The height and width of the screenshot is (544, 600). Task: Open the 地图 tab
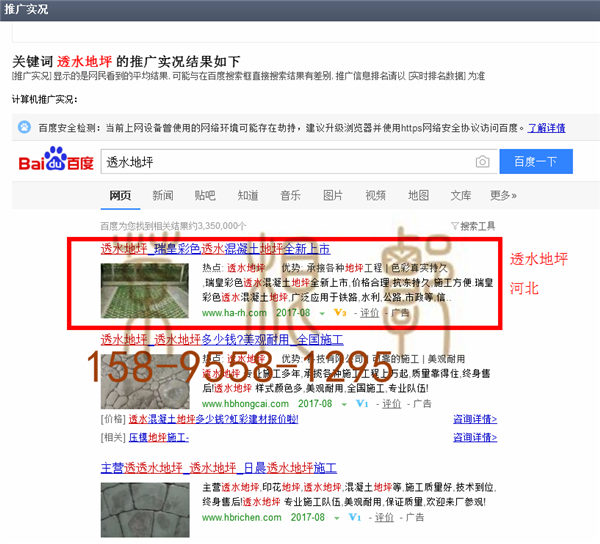pyautogui.click(x=418, y=195)
